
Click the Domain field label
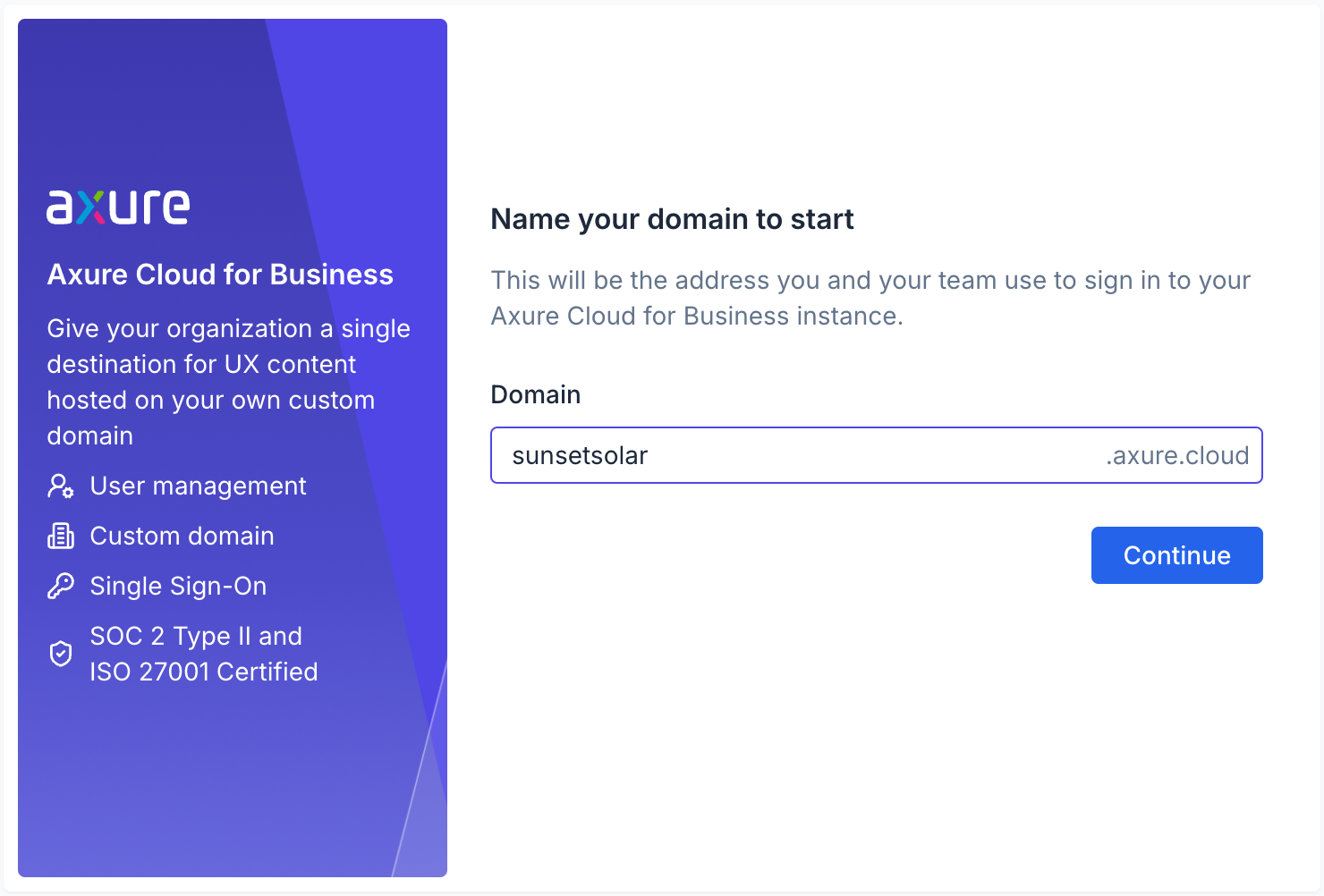(x=535, y=395)
